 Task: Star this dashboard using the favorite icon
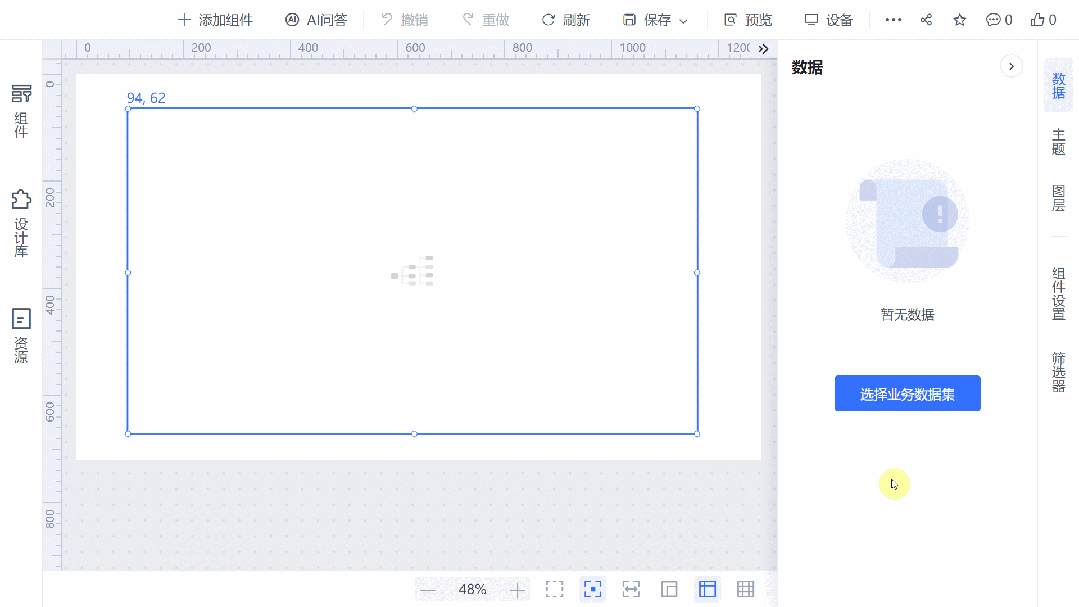tap(959, 19)
